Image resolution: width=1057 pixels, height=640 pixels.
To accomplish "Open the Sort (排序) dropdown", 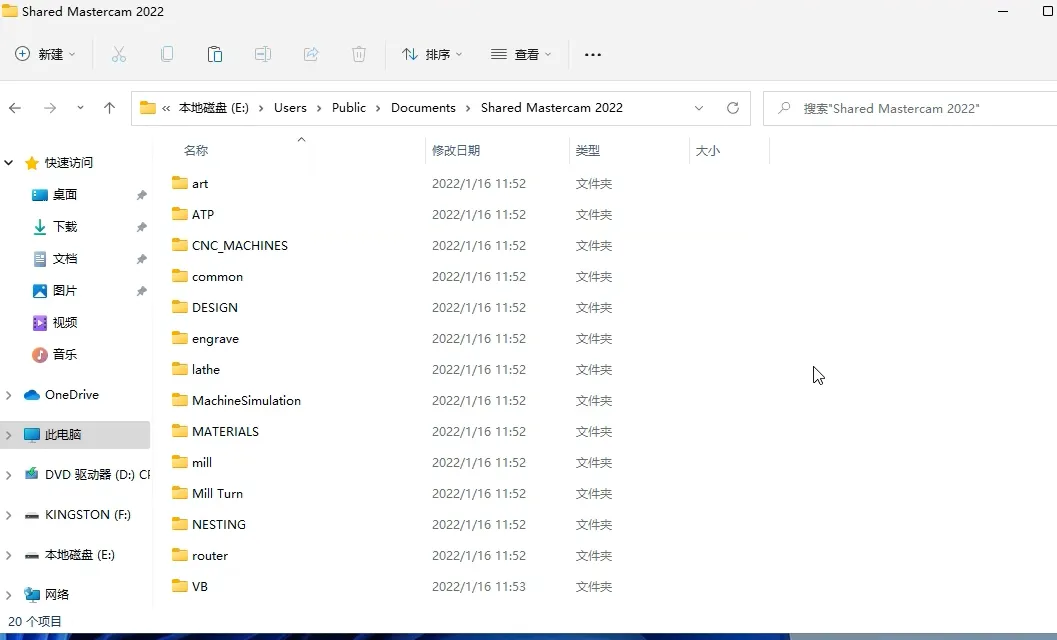I will pos(431,55).
